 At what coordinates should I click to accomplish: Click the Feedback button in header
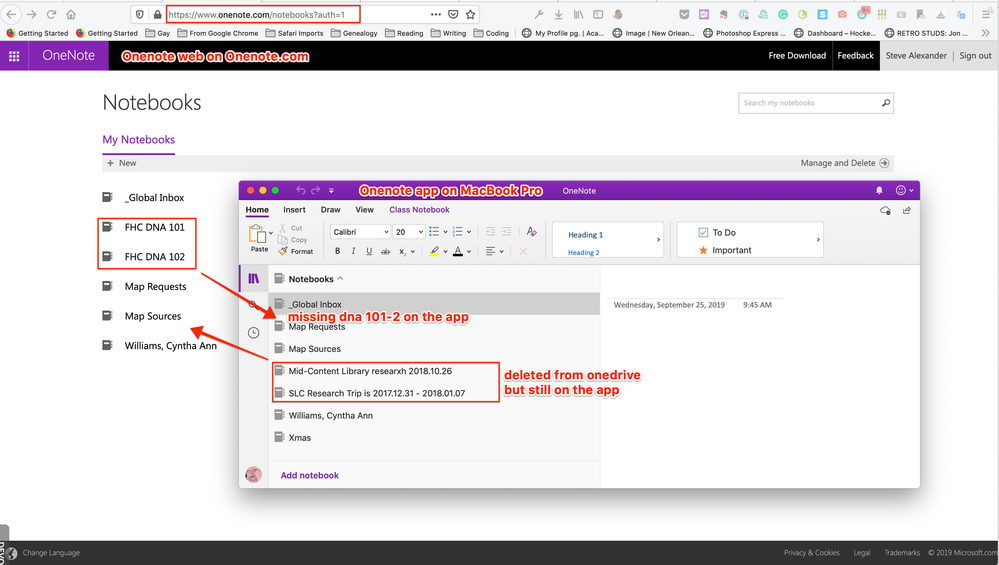point(856,55)
